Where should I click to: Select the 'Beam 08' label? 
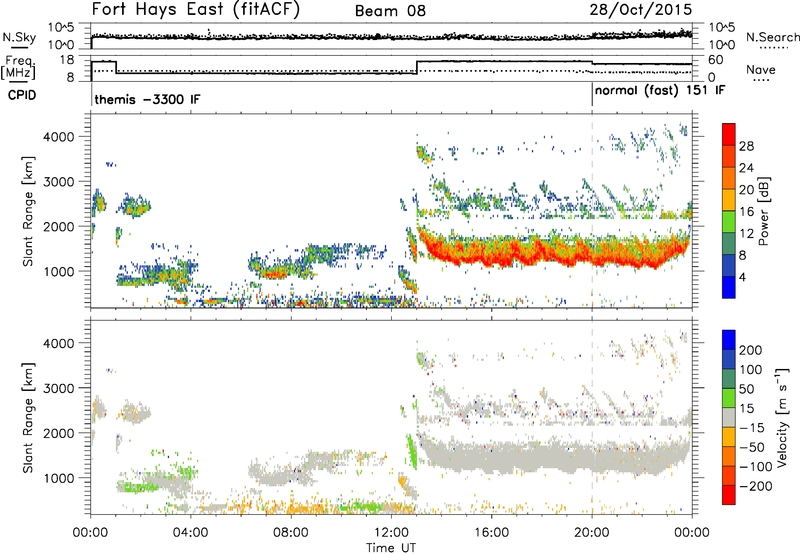tap(390, 11)
